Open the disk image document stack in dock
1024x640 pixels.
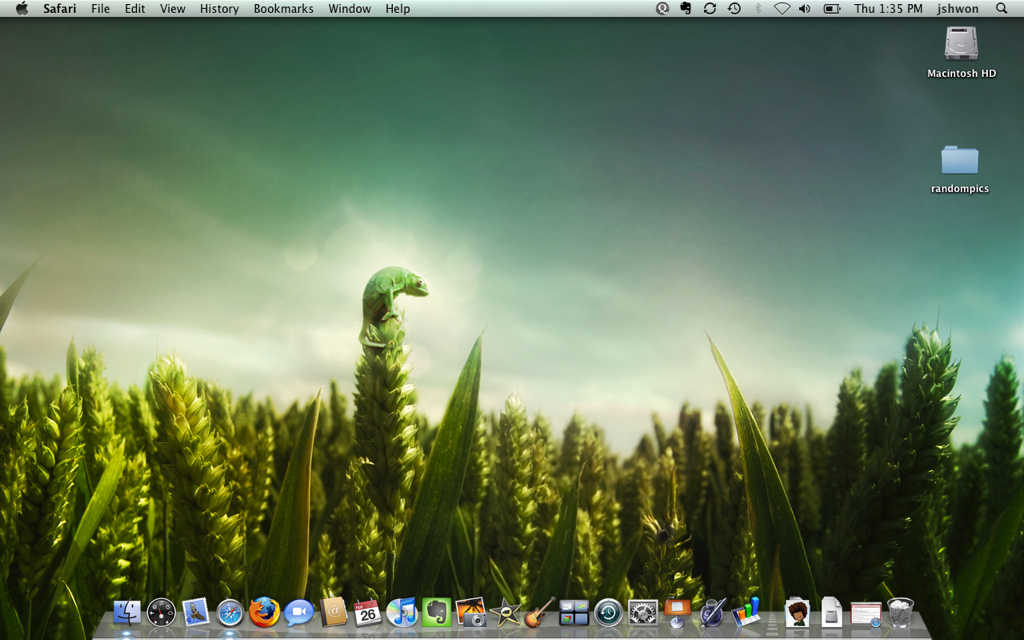tap(831, 613)
